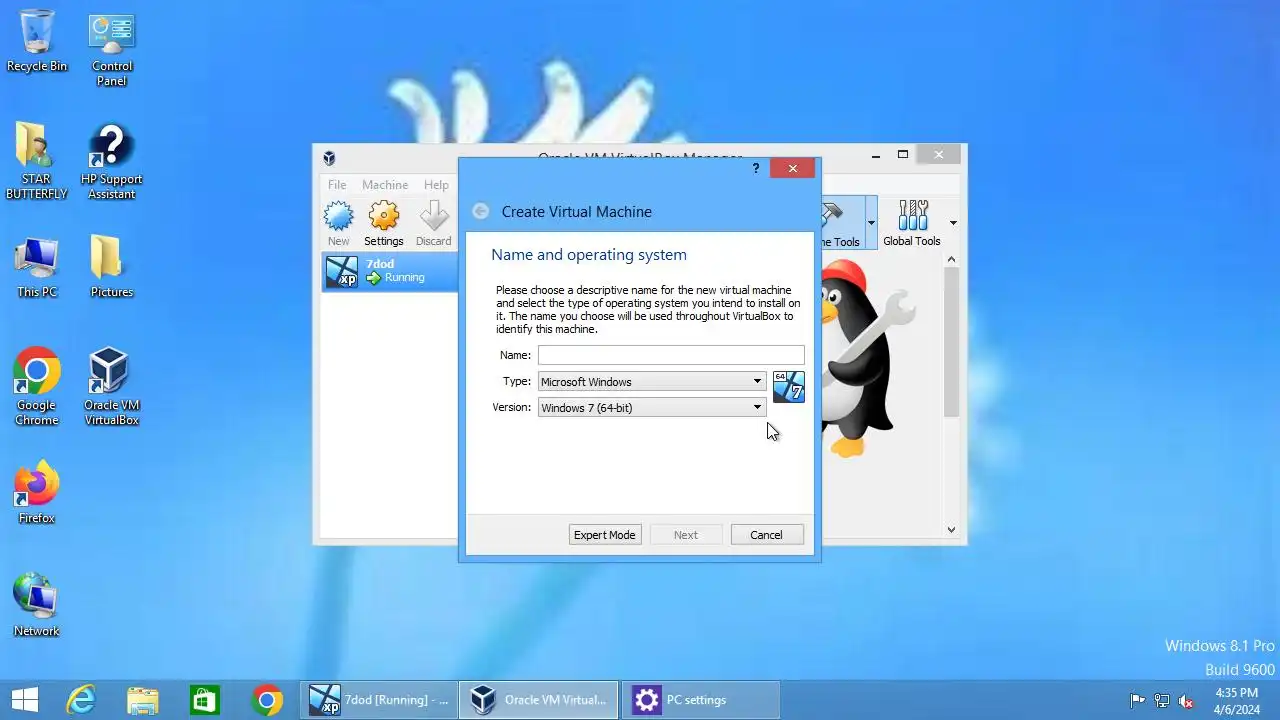
Task: Open the Version dropdown showing Windows 7 (64-bit)
Action: pyautogui.click(x=652, y=407)
